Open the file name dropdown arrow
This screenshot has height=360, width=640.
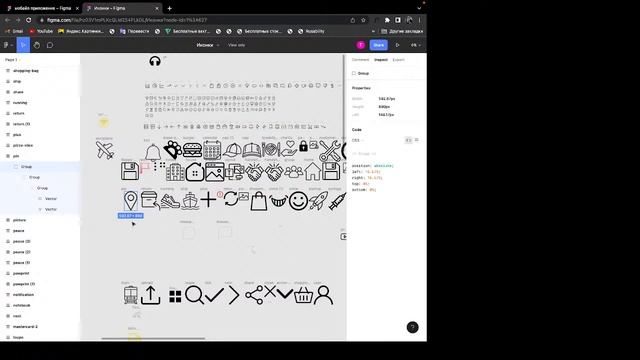pos(218,45)
